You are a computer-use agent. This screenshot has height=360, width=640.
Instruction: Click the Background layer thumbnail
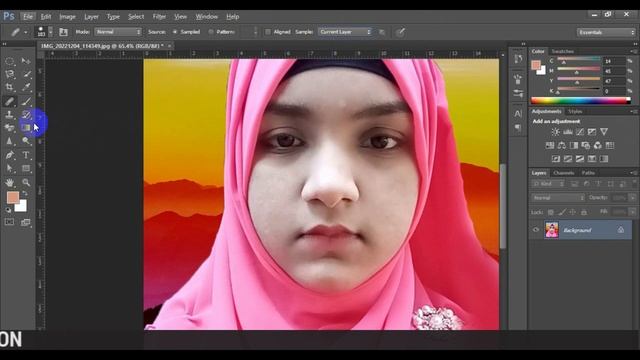[x=551, y=230]
